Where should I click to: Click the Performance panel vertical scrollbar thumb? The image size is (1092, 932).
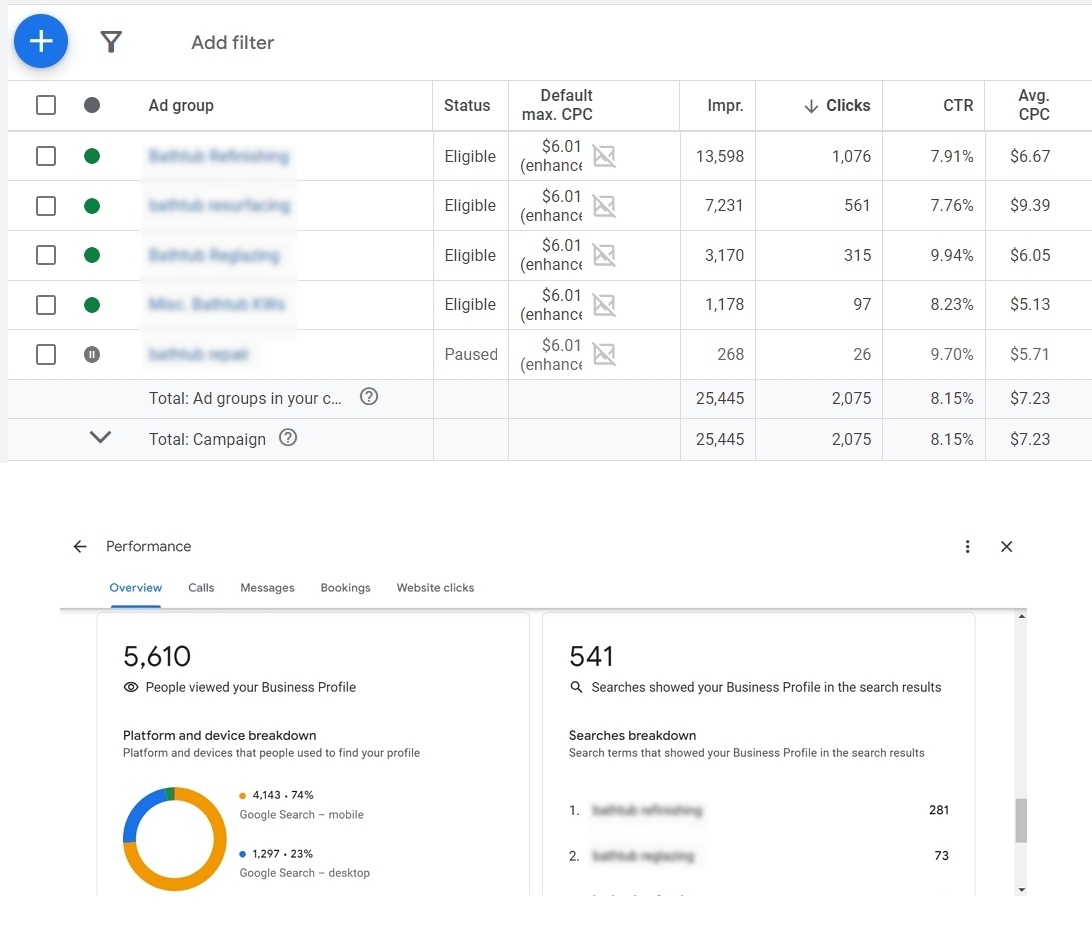tap(1020, 820)
